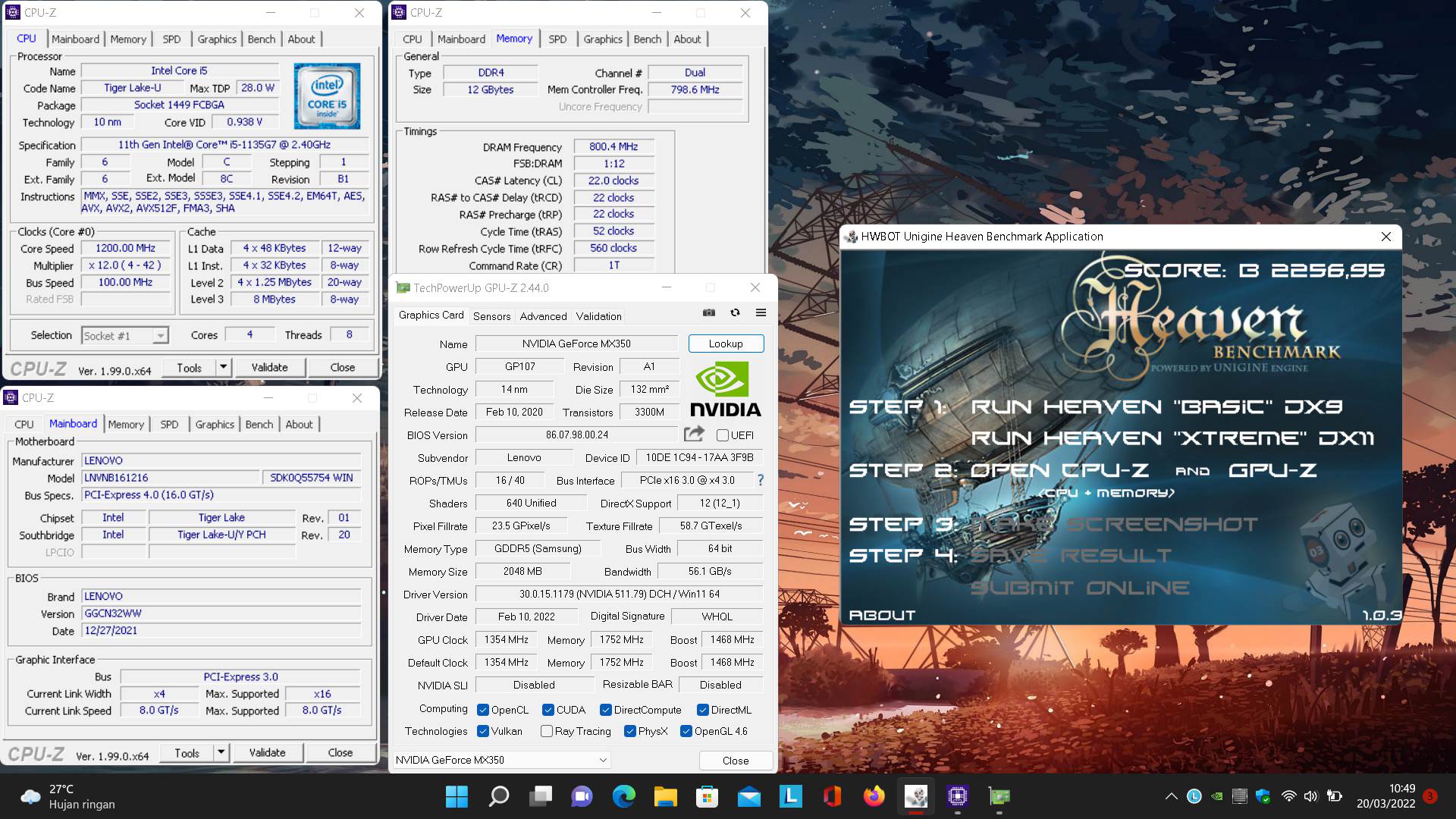Toggle the OpenCL checkbox
1456x819 pixels.
pos(482,710)
